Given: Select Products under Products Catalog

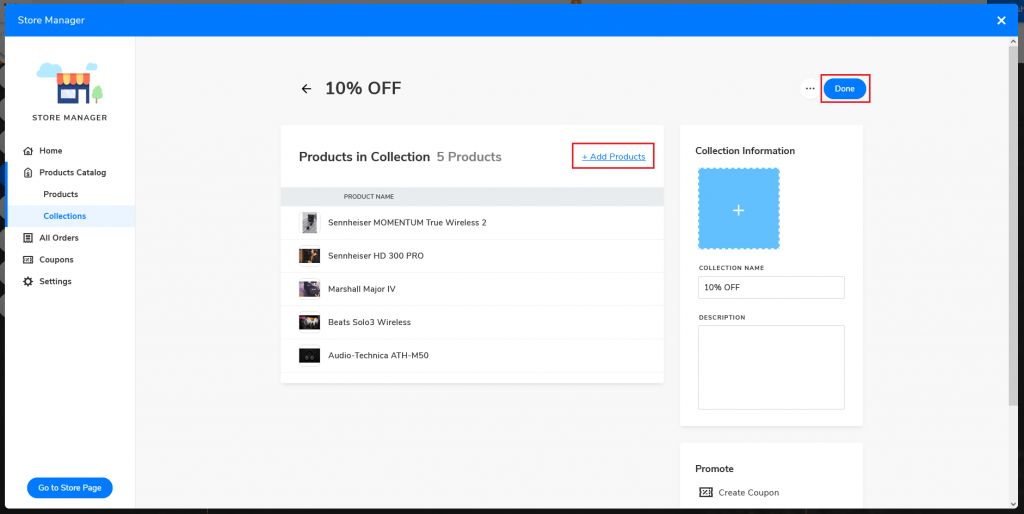Looking at the screenshot, I should 61,194.
